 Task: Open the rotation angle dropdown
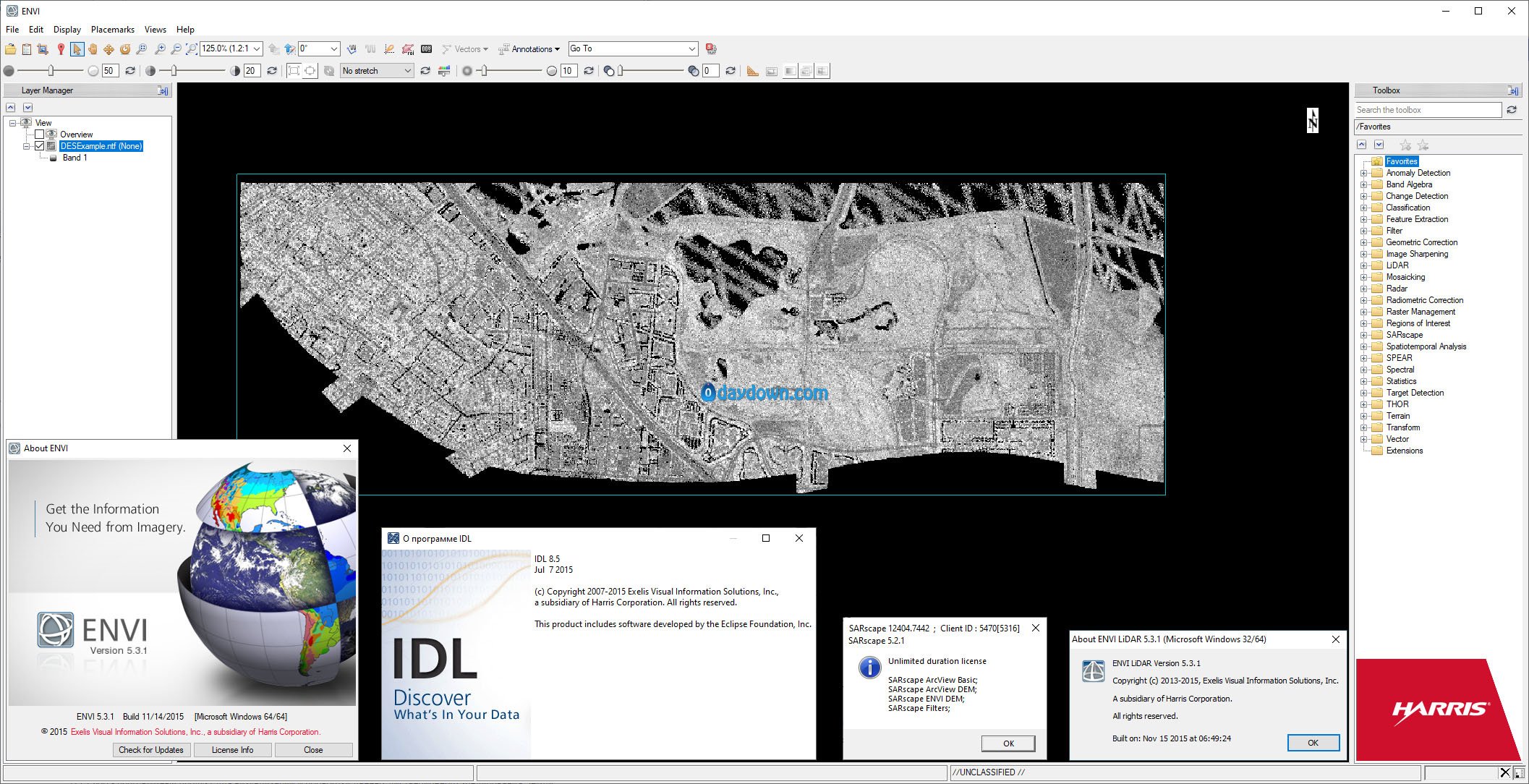click(x=333, y=49)
